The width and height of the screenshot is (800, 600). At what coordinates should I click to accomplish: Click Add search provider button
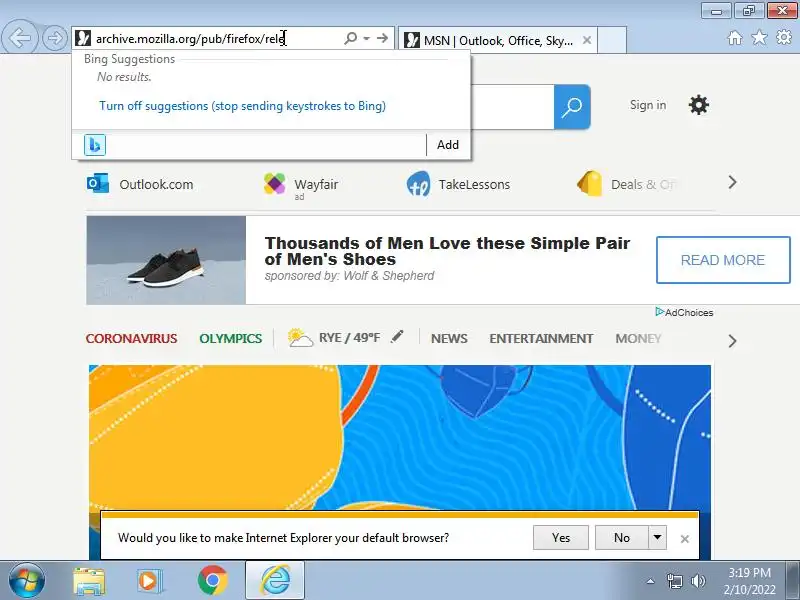coord(447,145)
